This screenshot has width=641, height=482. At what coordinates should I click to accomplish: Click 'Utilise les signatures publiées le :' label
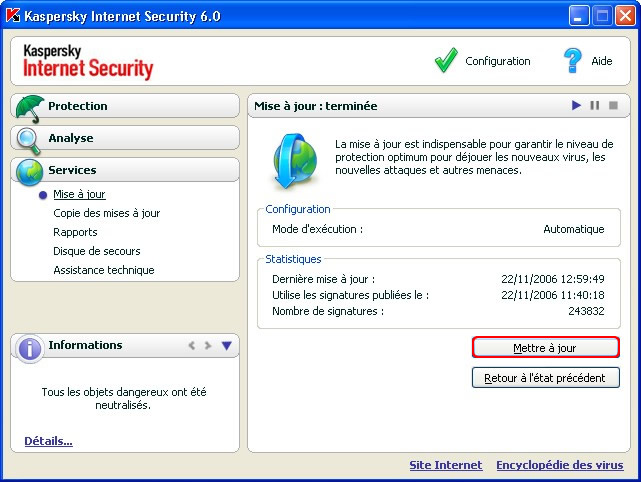point(351,295)
